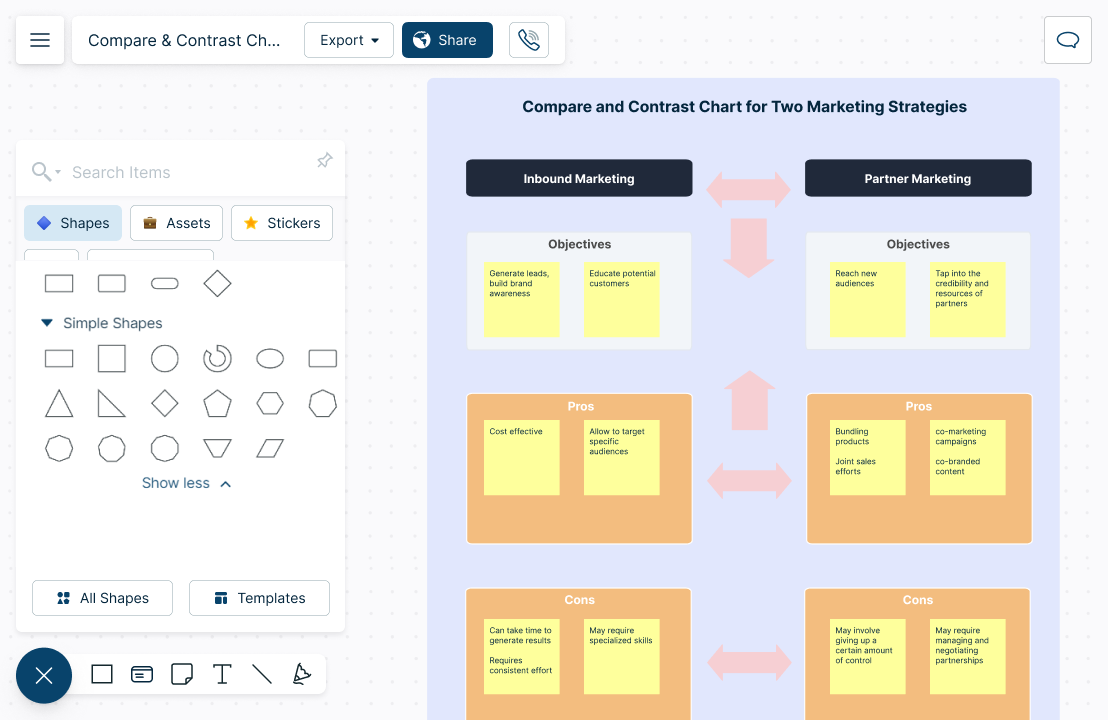Pick the rounded rectangle in top row
Screen dimensions: 1108x720
(112, 283)
